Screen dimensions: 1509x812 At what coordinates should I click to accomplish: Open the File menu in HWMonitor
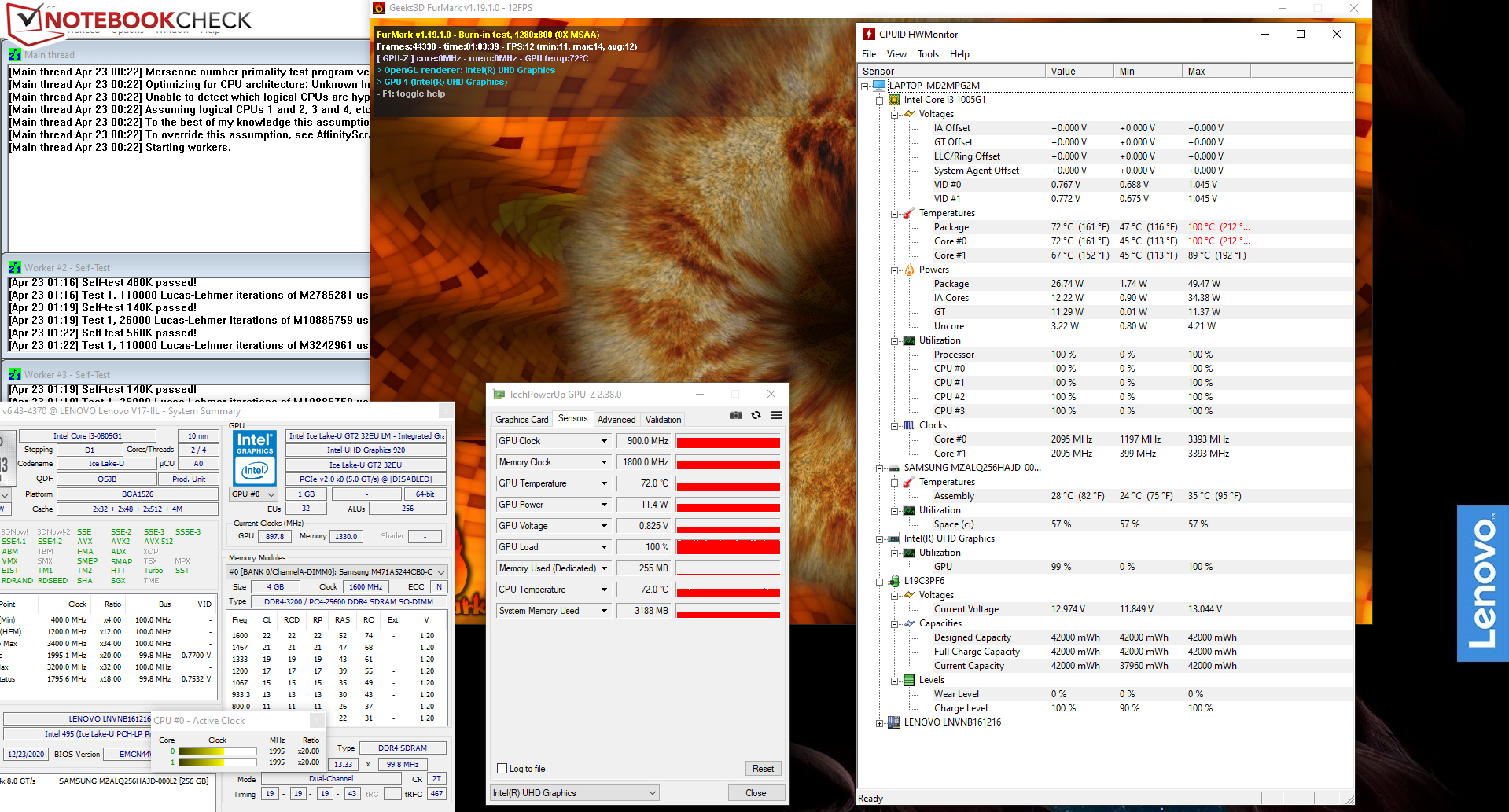[x=869, y=54]
